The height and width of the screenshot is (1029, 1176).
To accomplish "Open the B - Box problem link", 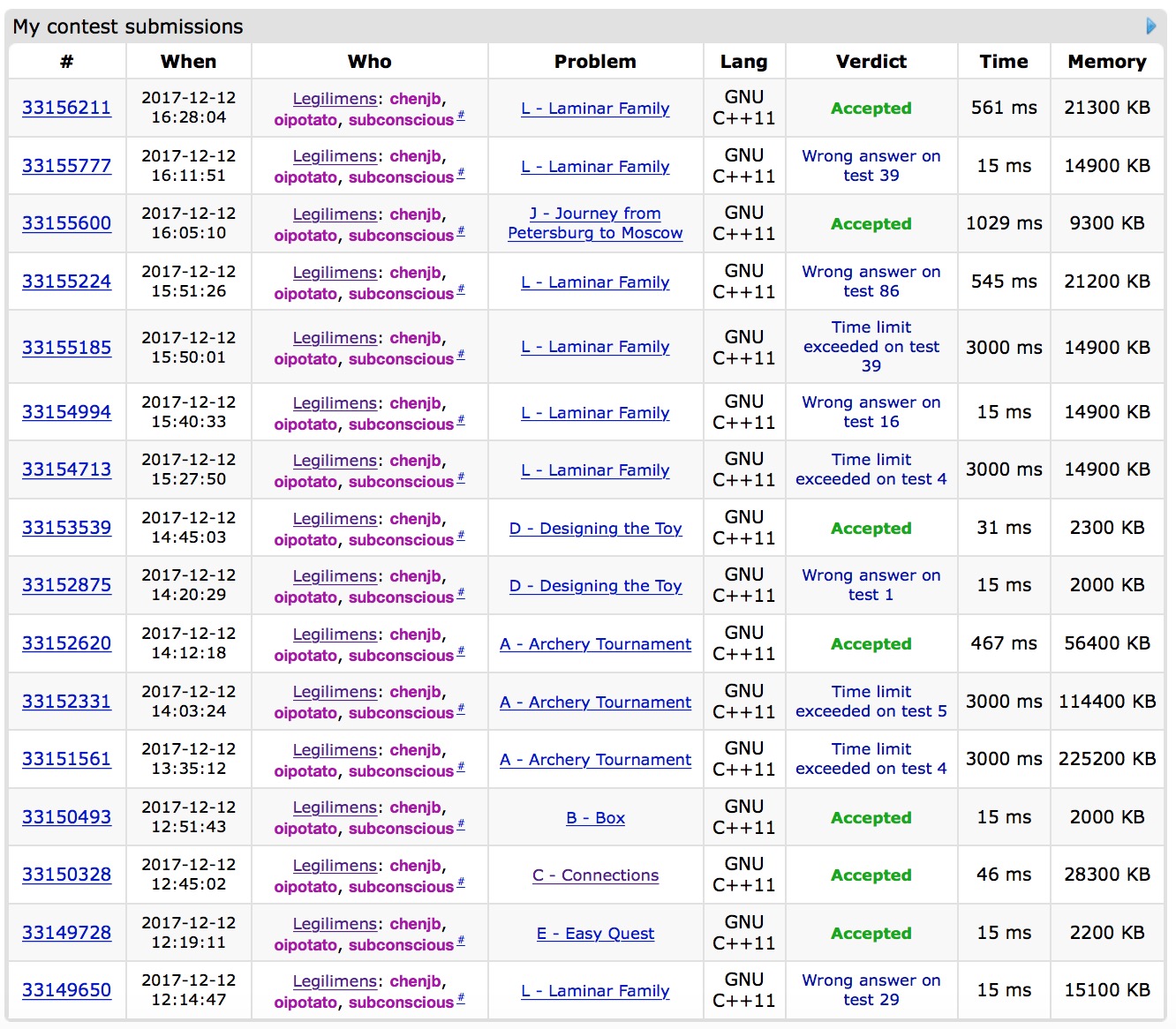I will [595, 818].
